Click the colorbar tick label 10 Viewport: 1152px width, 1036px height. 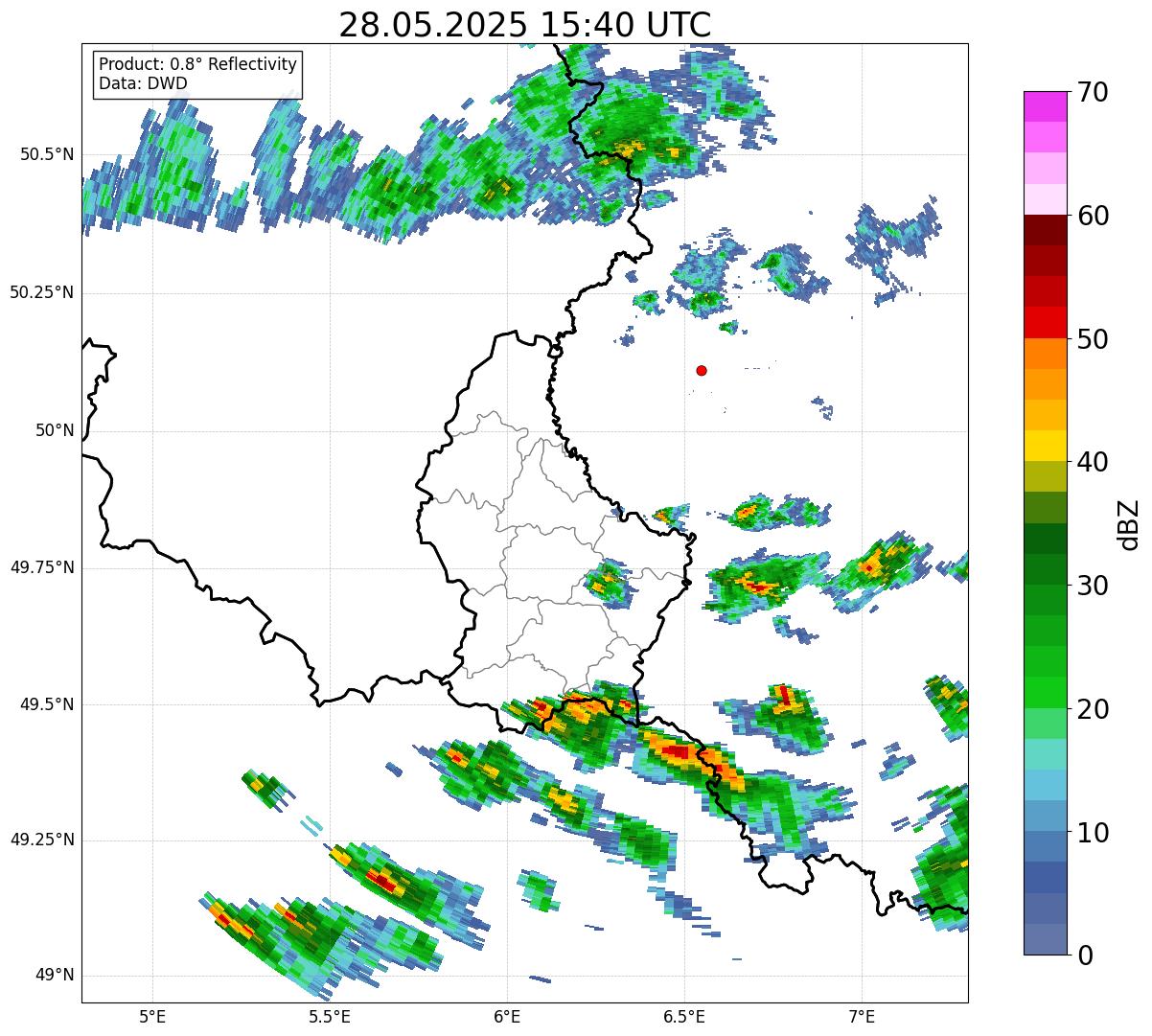[x=1092, y=832]
